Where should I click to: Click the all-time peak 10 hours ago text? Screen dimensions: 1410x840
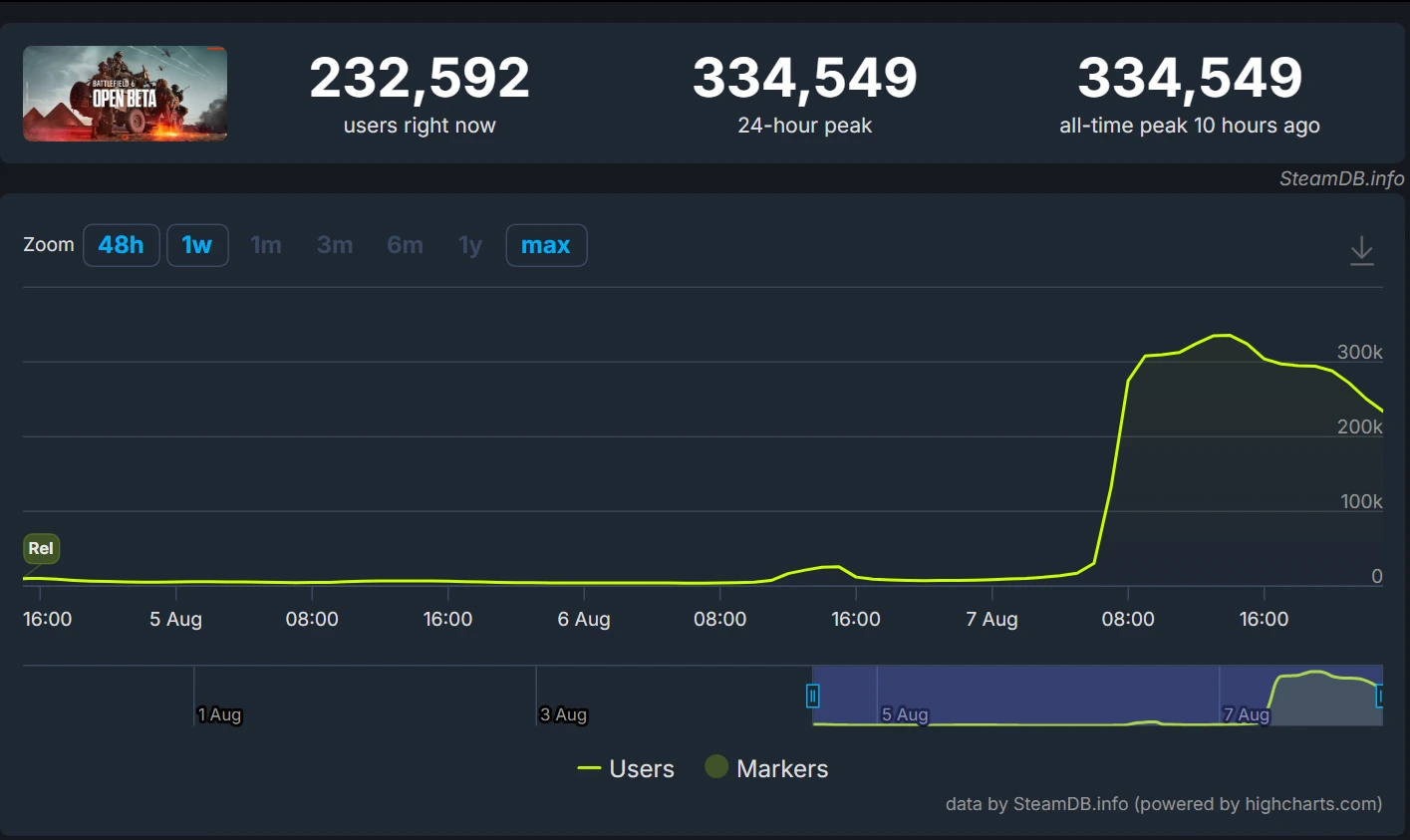tap(1190, 126)
